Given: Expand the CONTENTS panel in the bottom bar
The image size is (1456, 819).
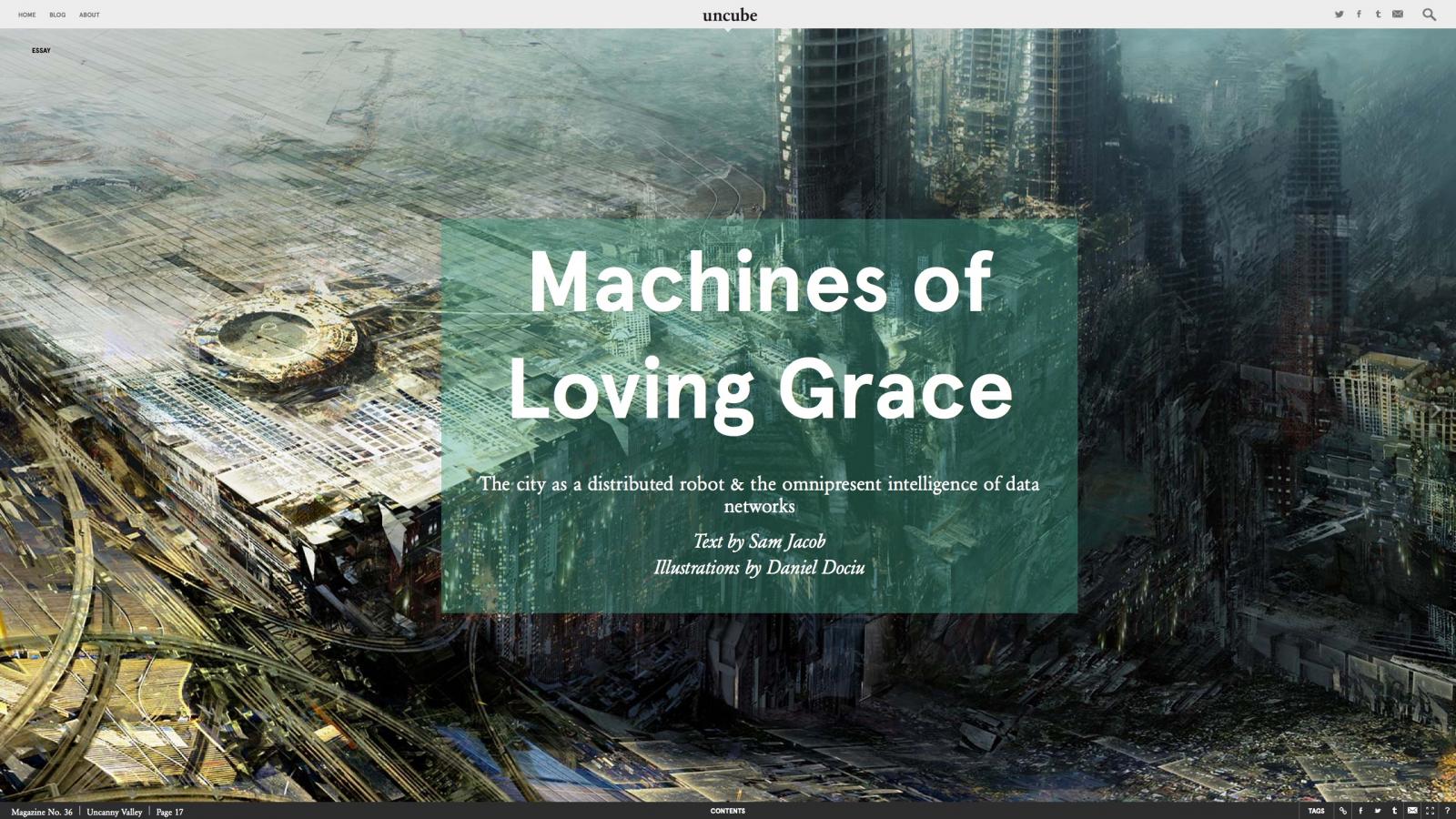Looking at the screenshot, I should coord(728,811).
